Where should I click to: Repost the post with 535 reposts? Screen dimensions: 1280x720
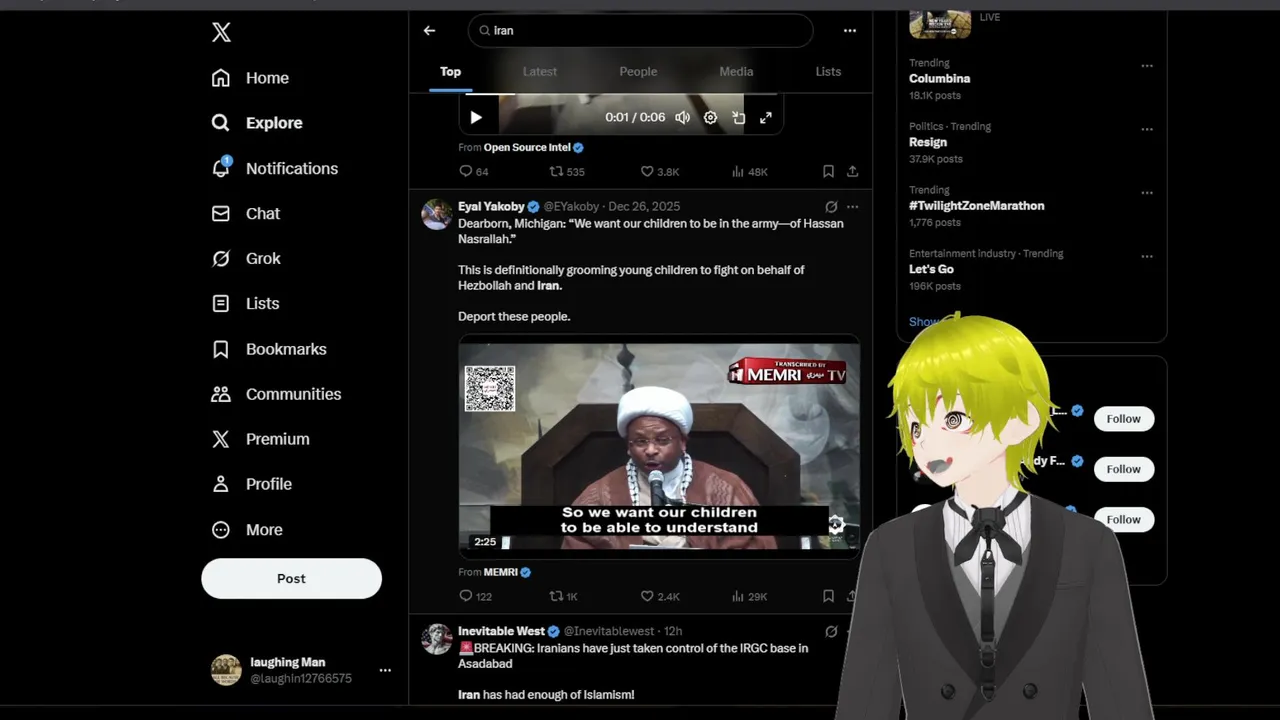point(567,171)
